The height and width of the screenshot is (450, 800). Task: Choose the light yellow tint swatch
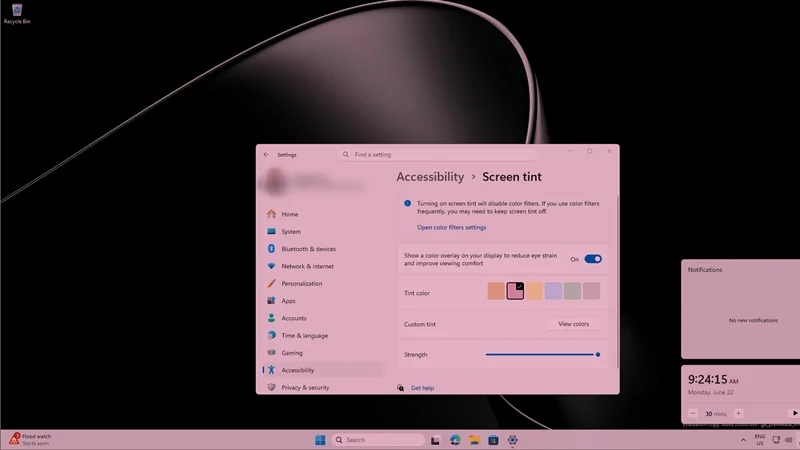(534, 291)
